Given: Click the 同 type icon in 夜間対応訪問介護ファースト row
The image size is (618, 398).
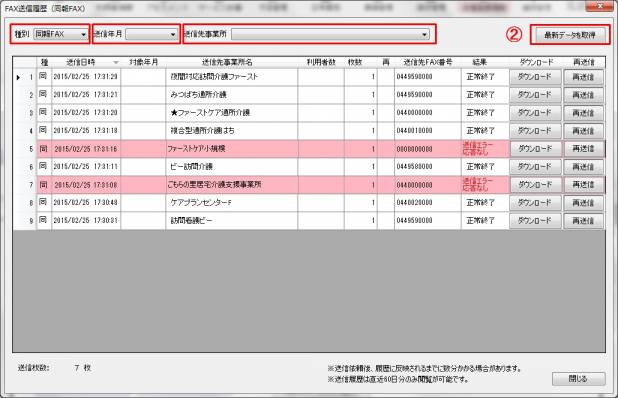Looking at the screenshot, I should pyautogui.click(x=43, y=76).
